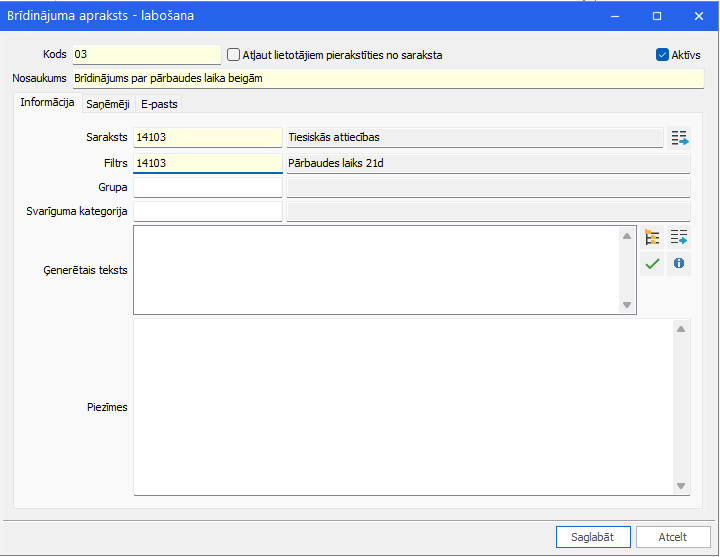Maximize the Brīdinājuma apraksts window
This screenshot has height=557, width=720.
click(657, 16)
